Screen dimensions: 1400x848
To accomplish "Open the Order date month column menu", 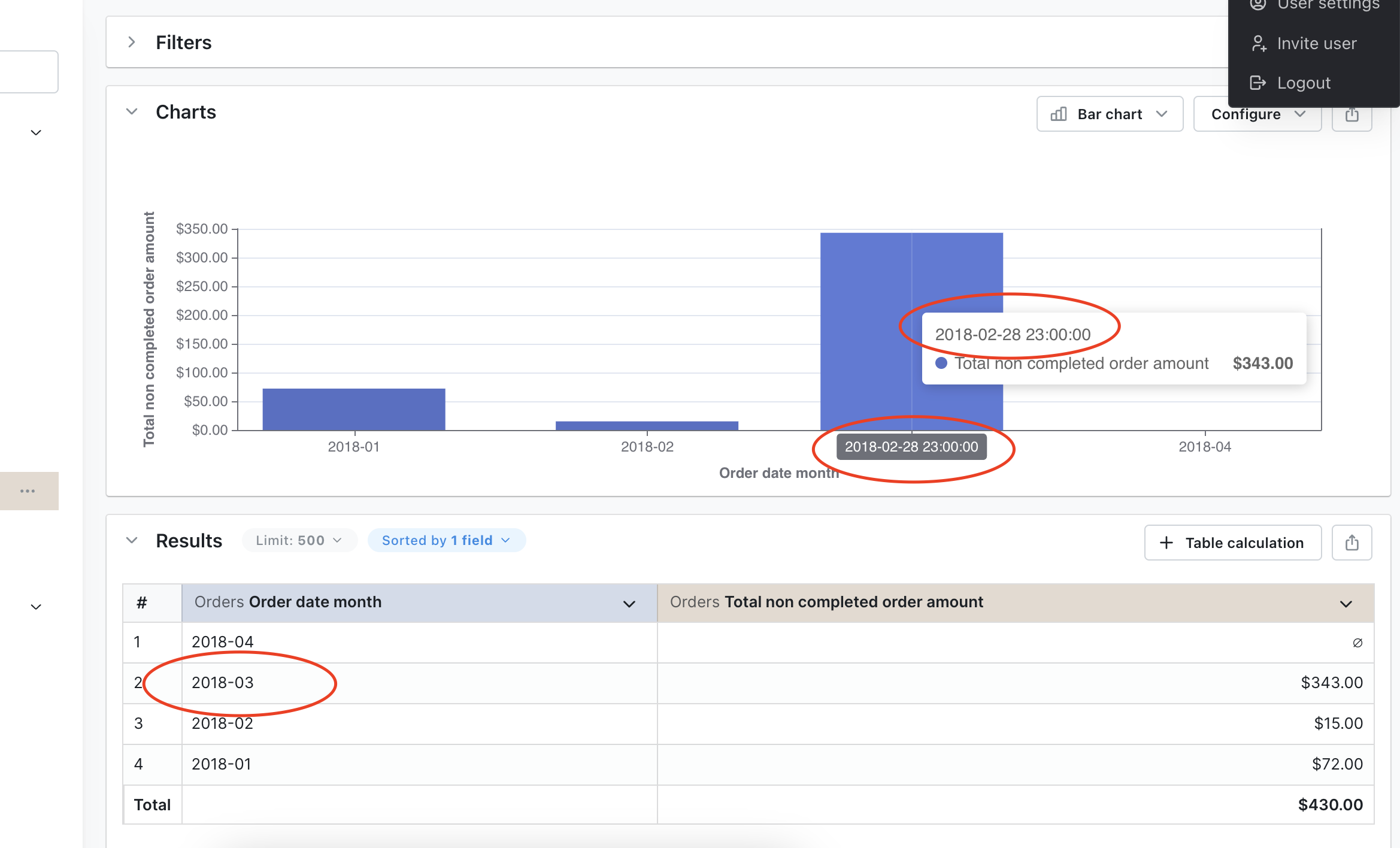I will pos(629,602).
